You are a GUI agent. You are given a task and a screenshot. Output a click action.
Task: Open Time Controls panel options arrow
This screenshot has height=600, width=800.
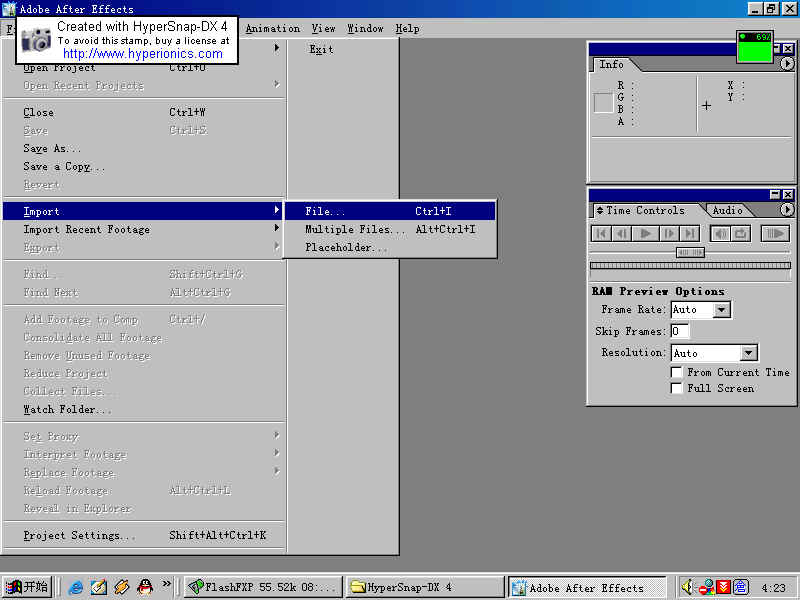[787, 210]
